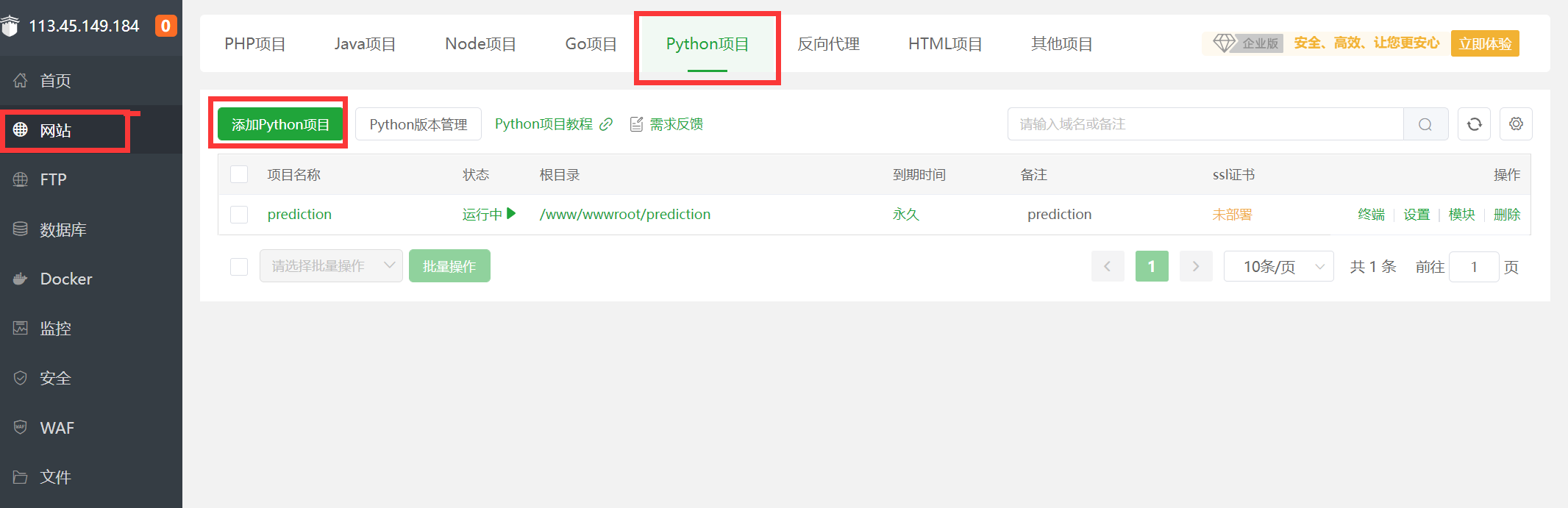Switch to the PHP项目 tab
The image size is (1568, 508).
(x=255, y=44)
